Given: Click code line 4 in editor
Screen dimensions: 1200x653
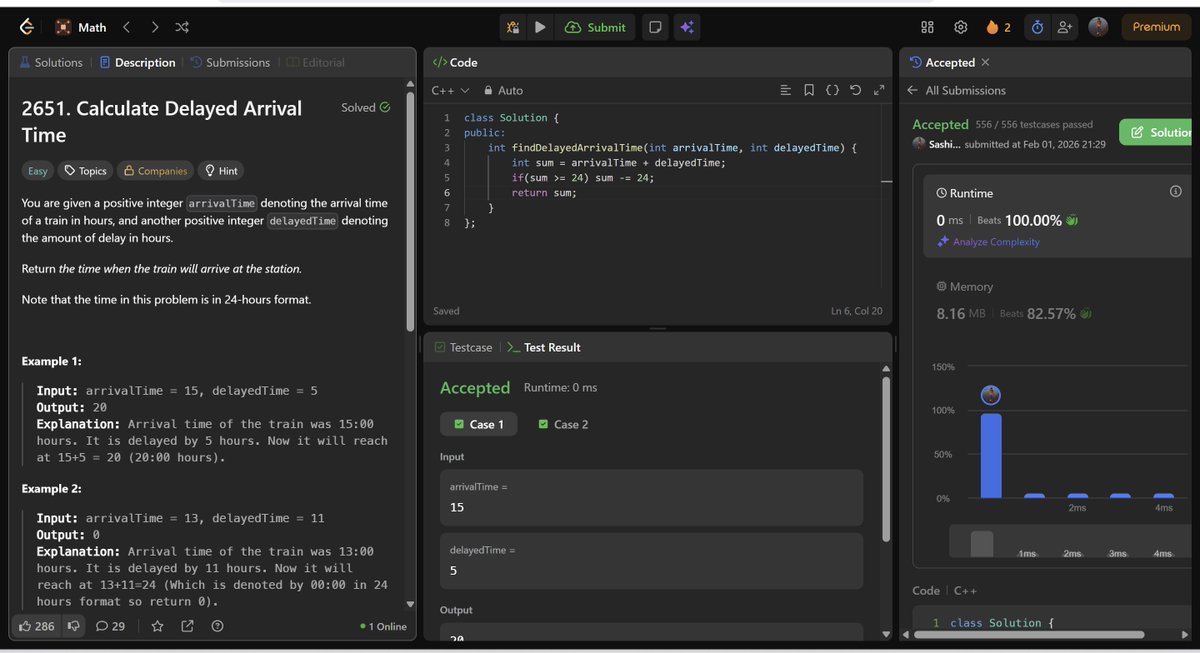Looking at the screenshot, I should pyautogui.click(x=619, y=162).
